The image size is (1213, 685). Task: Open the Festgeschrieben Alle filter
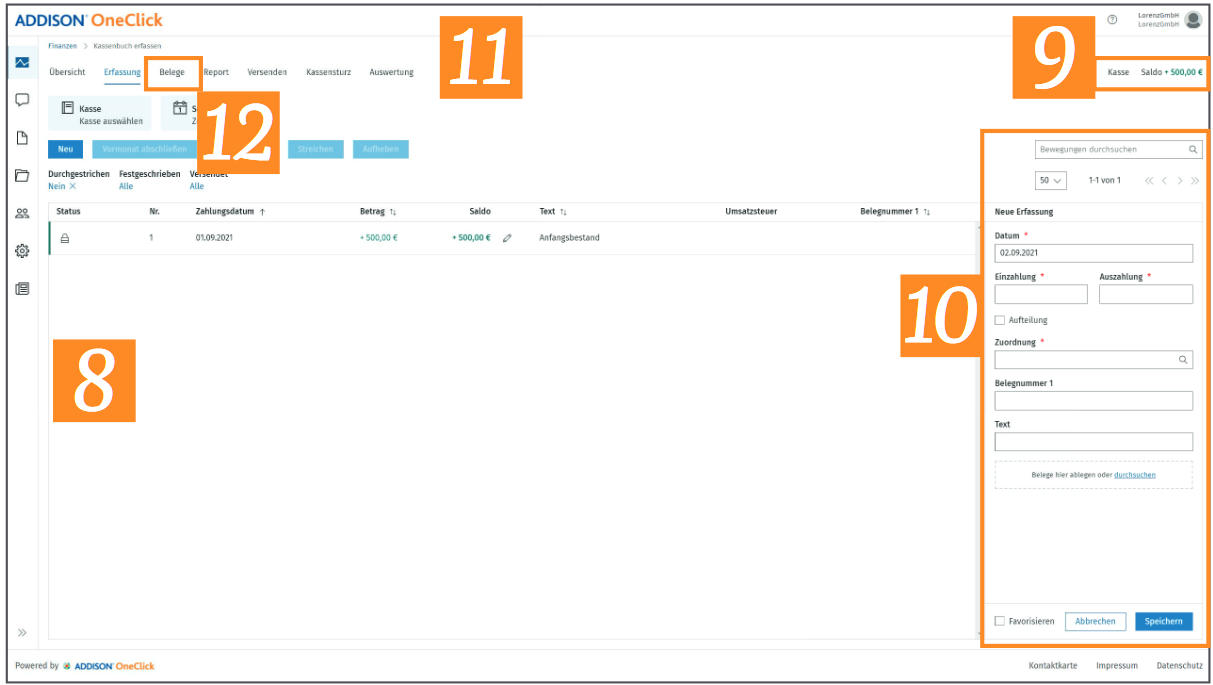[126, 186]
